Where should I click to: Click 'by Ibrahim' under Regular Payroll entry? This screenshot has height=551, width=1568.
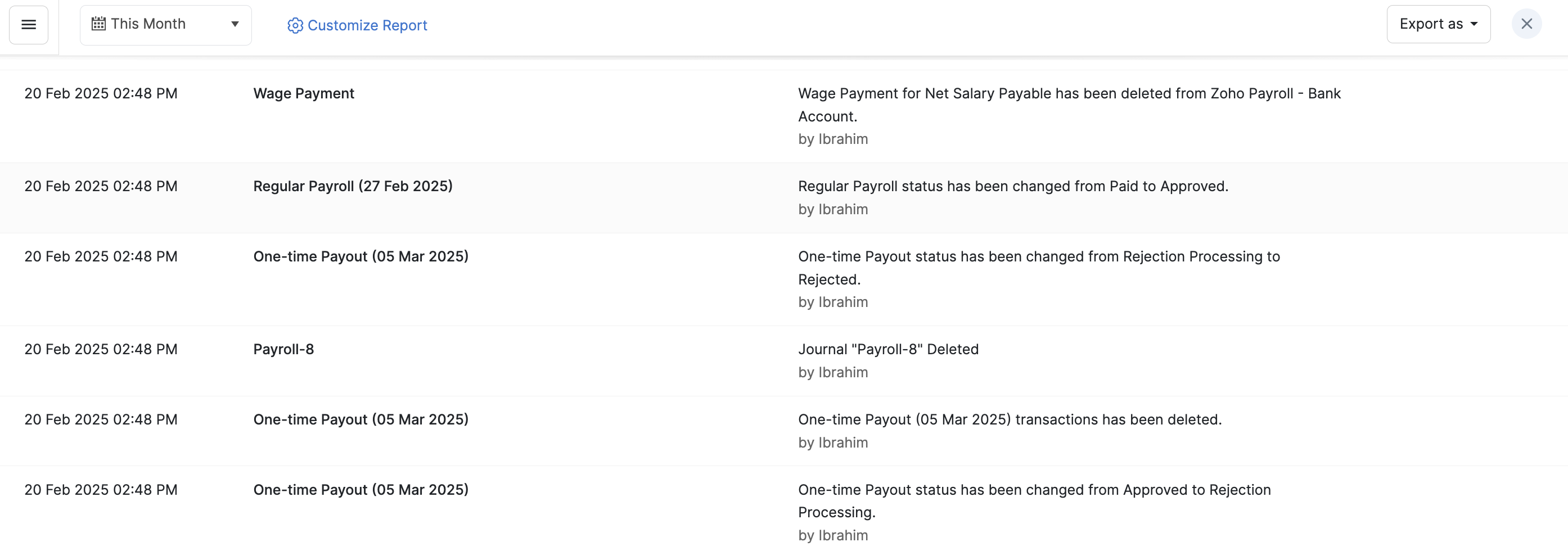(833, 210)
